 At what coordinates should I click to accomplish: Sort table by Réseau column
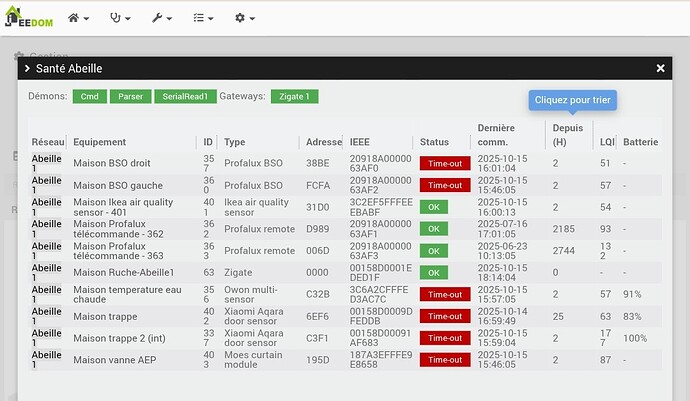pos(48,142)
